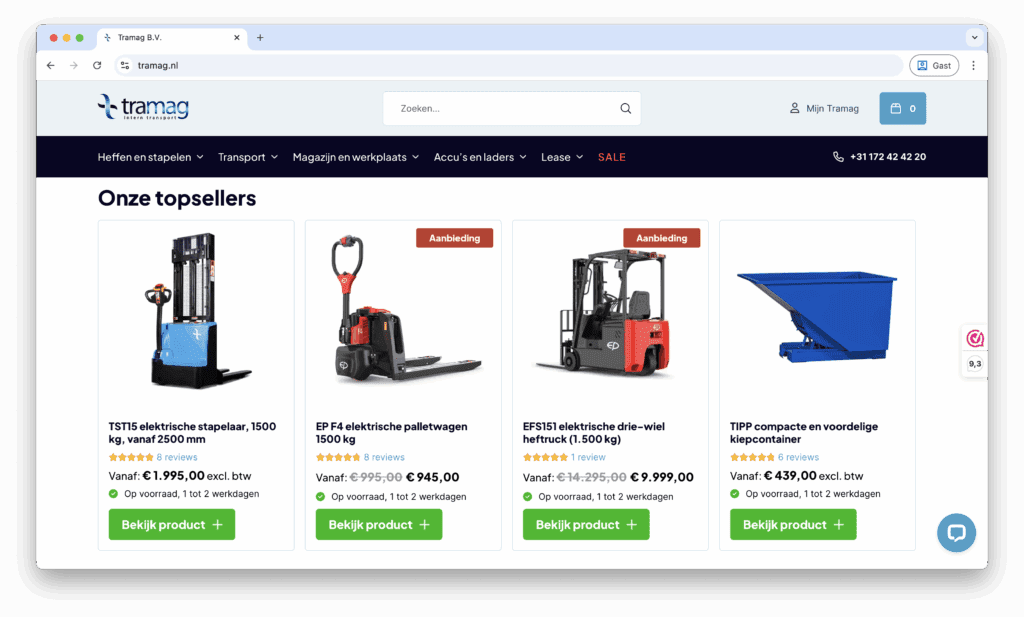1024x617 pixels.
Task: Open the 8 reviews link for EP F4
Action: pyautogui.click(x=384, y=457)
